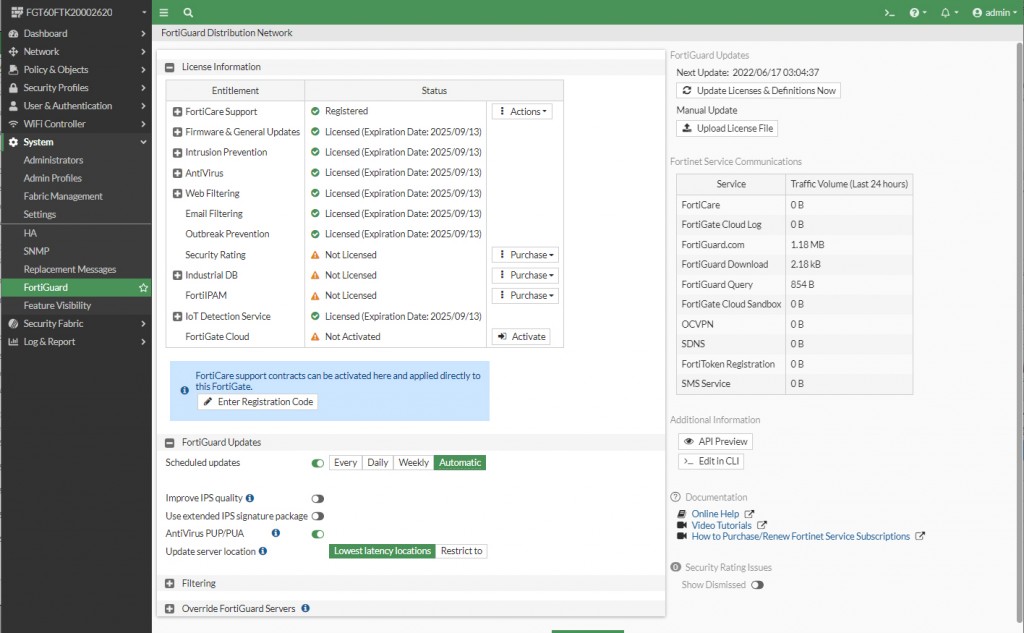Click external link icon after Renew Subscriptions link

(x=920, y=536)
